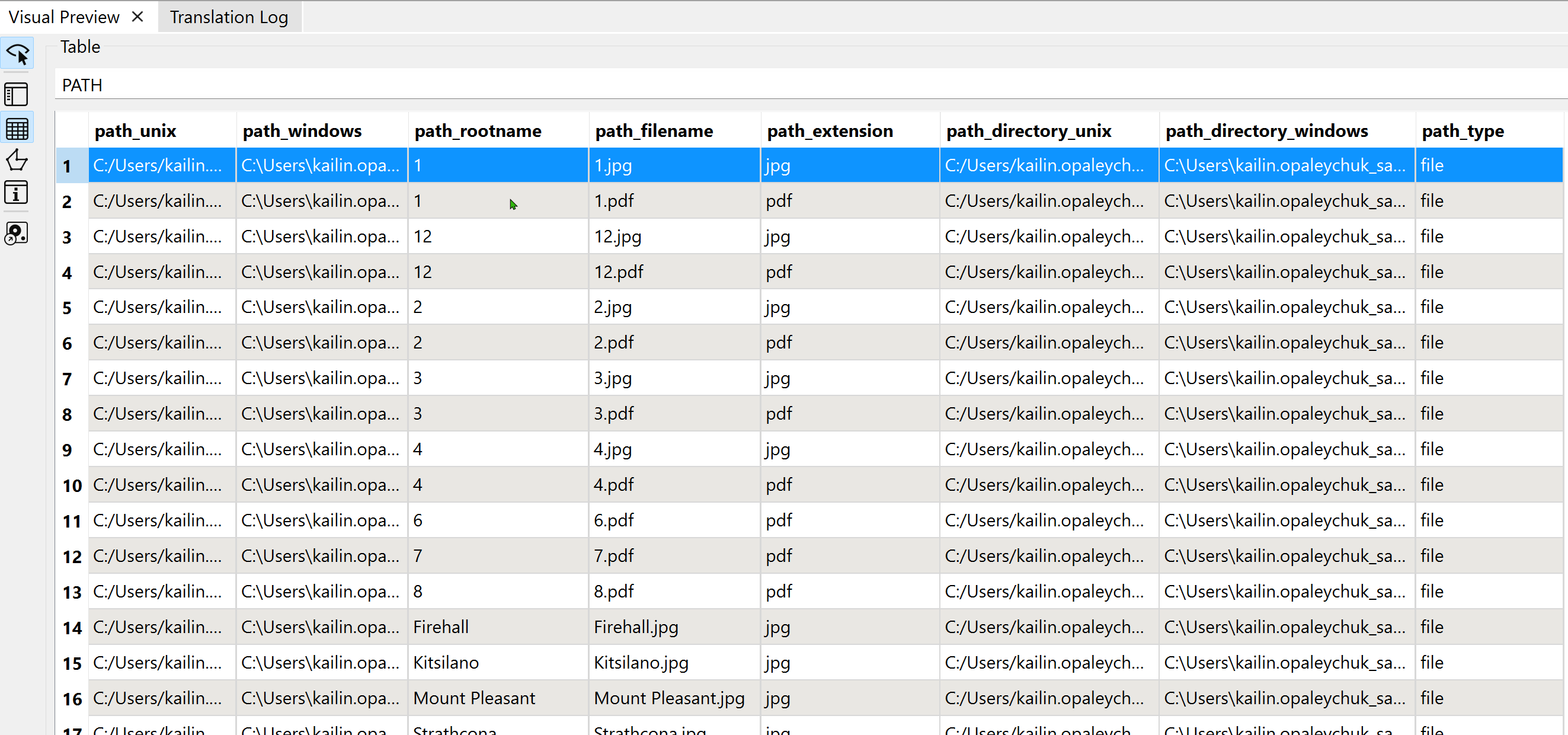Click the 3.pdf filename cell

pyautogui.click(x=674, y=414)
